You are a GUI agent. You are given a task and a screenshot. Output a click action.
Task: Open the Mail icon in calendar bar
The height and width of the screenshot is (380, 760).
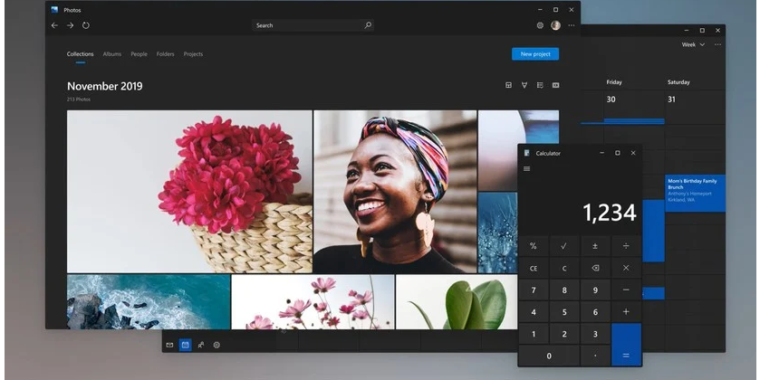tap(170, 345)
